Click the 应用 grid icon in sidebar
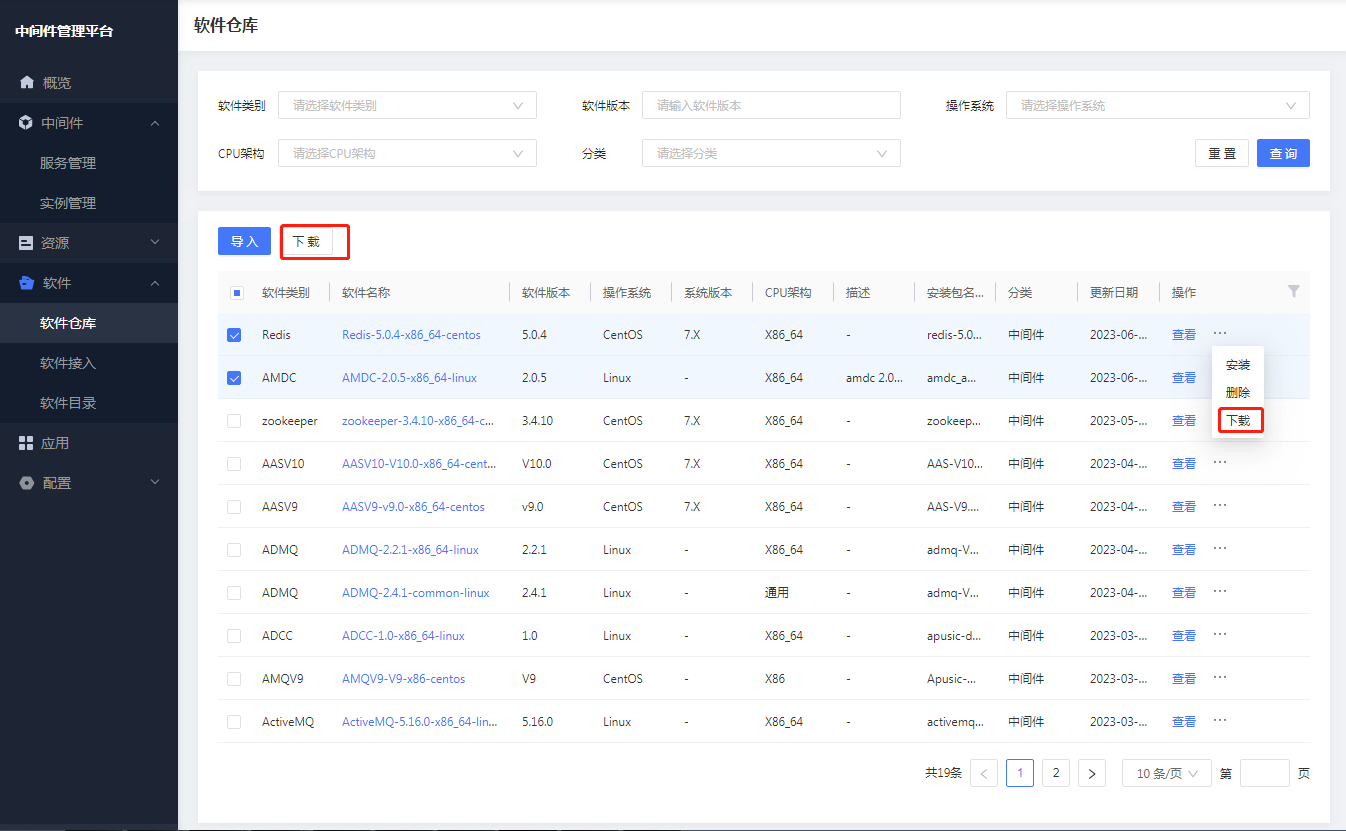Screen dimensions: 1346x831 [27, 443]
